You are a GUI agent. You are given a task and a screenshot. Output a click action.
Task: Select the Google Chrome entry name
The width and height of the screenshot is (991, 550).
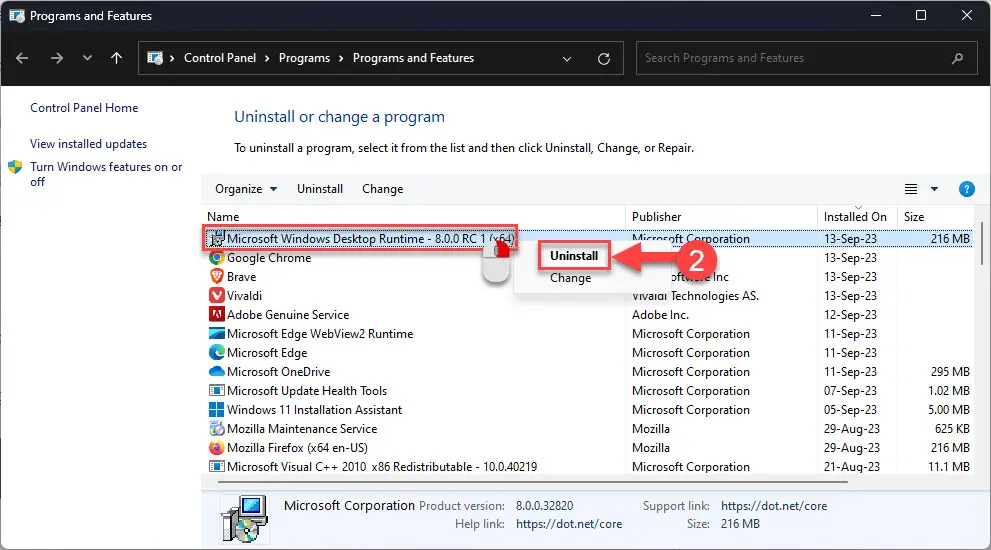[x=269, y=258]
